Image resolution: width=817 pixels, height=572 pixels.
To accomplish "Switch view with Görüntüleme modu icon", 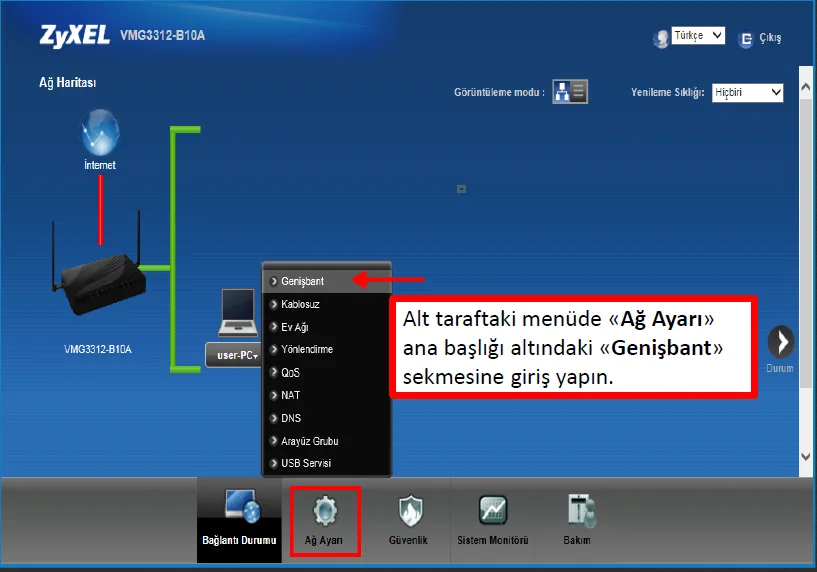I will 570,92.
